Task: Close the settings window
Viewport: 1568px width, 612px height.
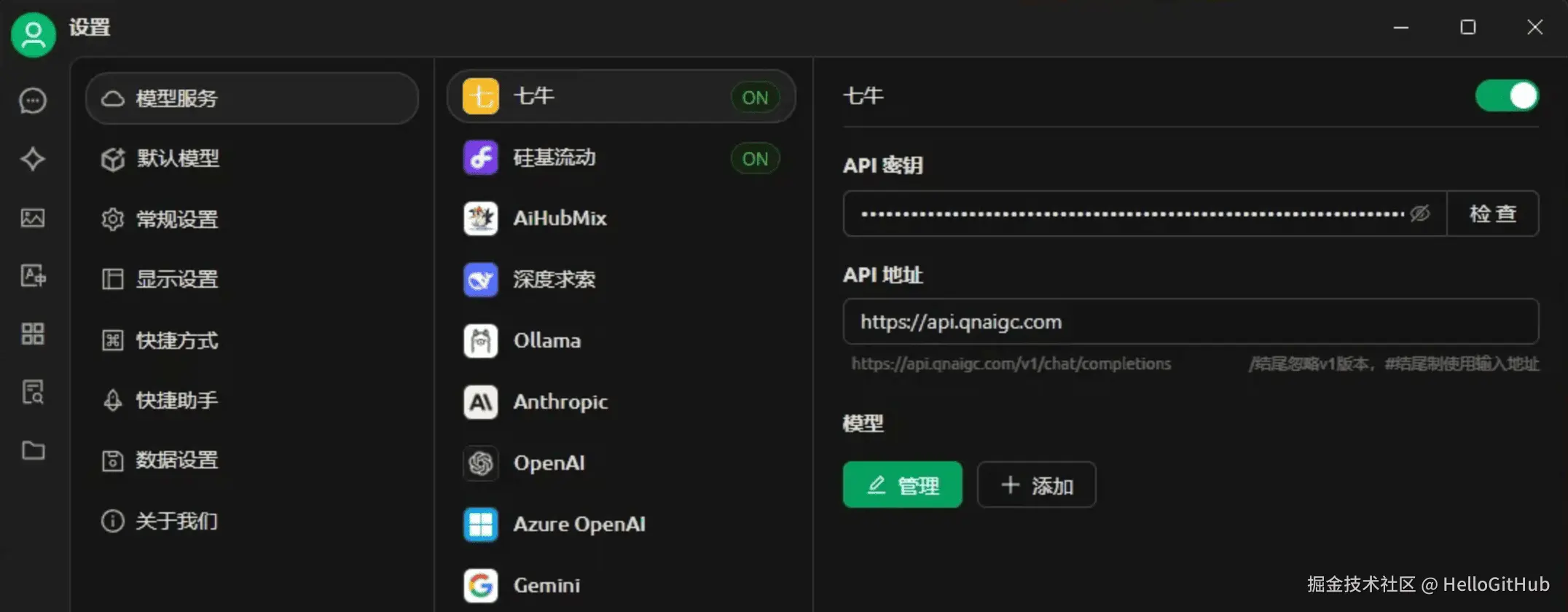Action: 1534,28
